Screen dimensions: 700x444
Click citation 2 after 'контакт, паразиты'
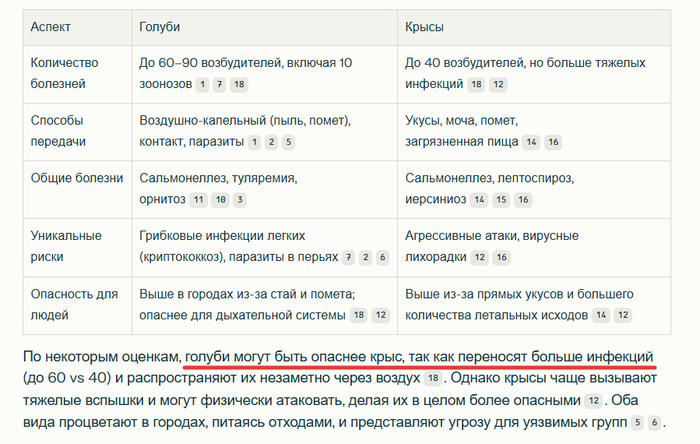271,142
